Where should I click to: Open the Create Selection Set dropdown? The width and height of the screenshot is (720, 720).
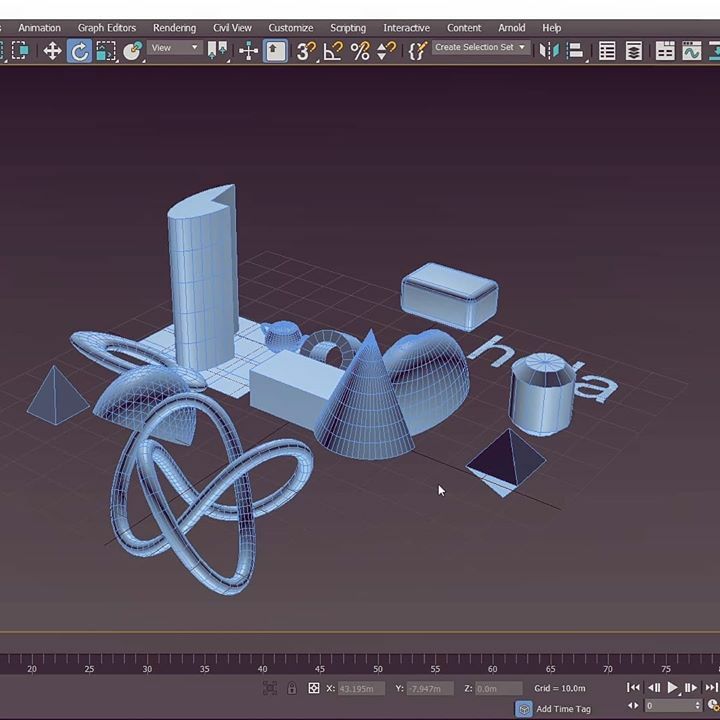(x=480, y=47)
